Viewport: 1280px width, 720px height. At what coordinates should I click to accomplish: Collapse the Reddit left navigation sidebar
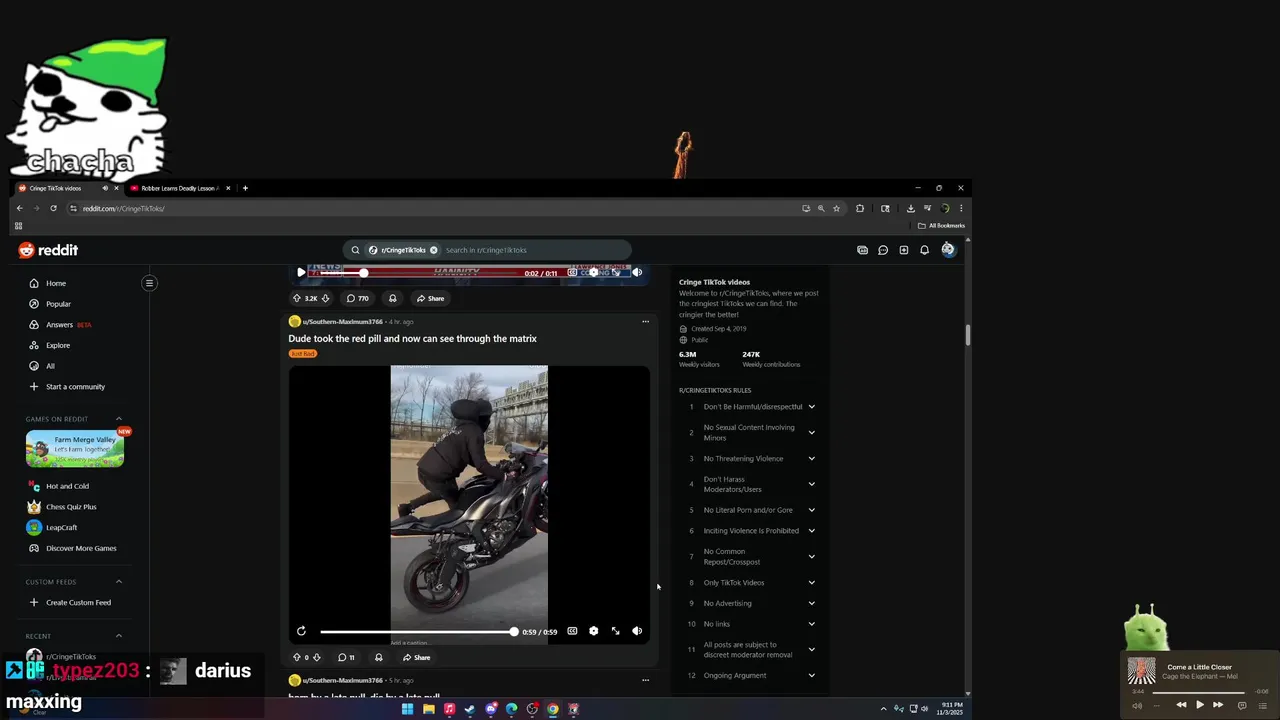coord(149,283)
